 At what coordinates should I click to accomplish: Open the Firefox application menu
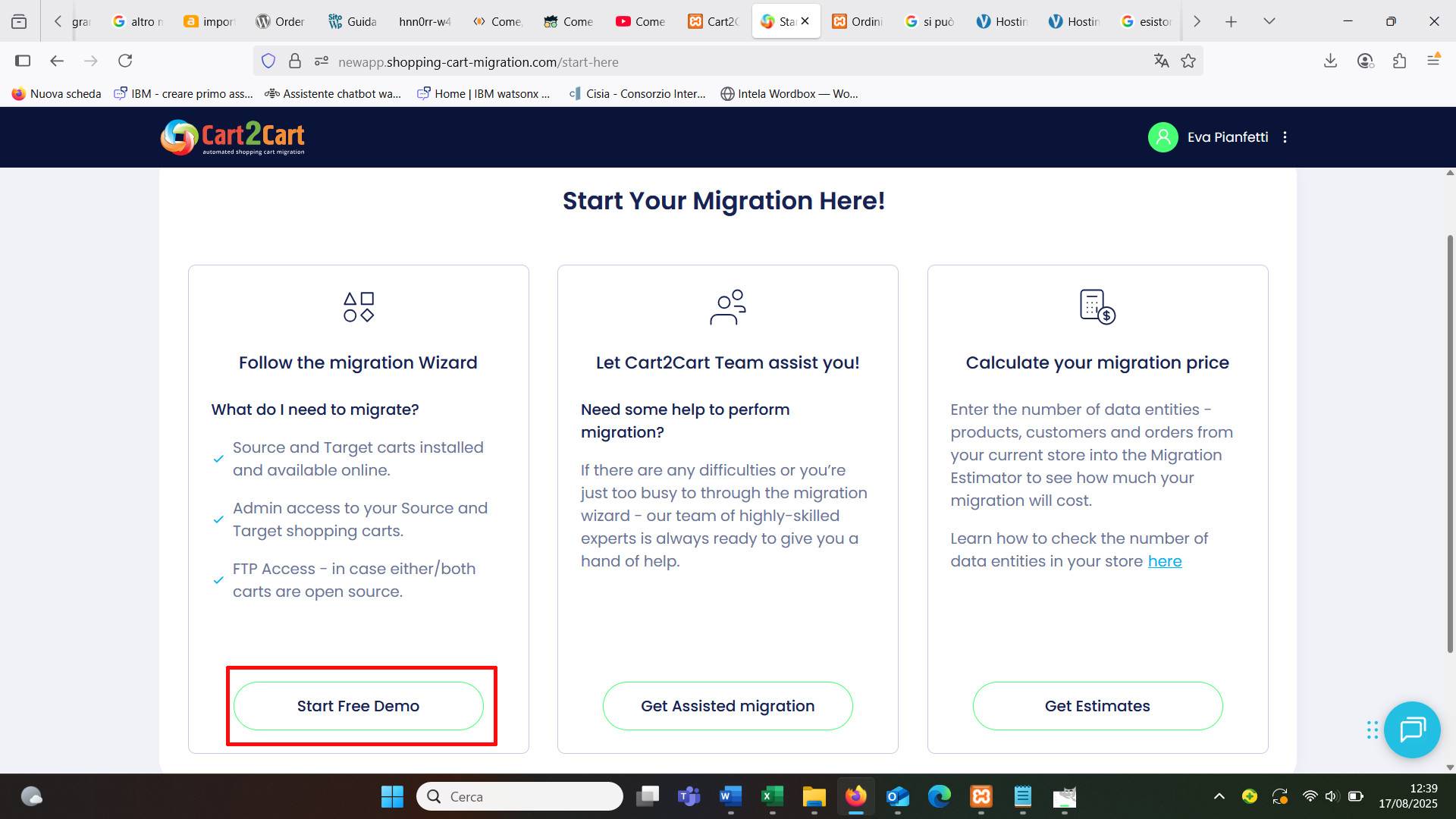pos(1433,61)
